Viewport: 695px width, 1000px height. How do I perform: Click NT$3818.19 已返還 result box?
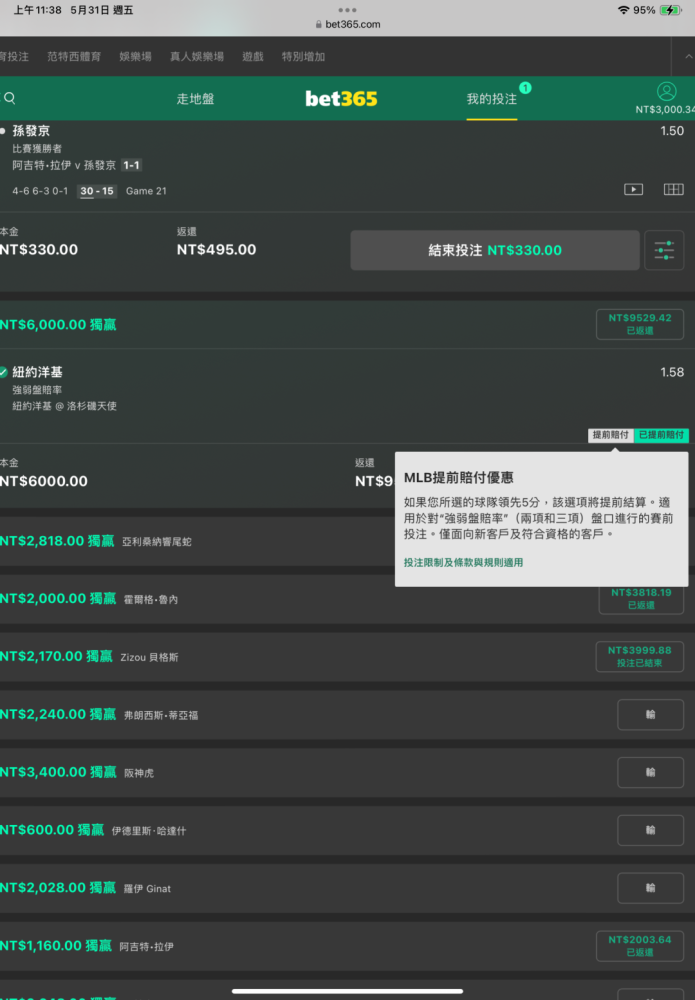[641, 600]
